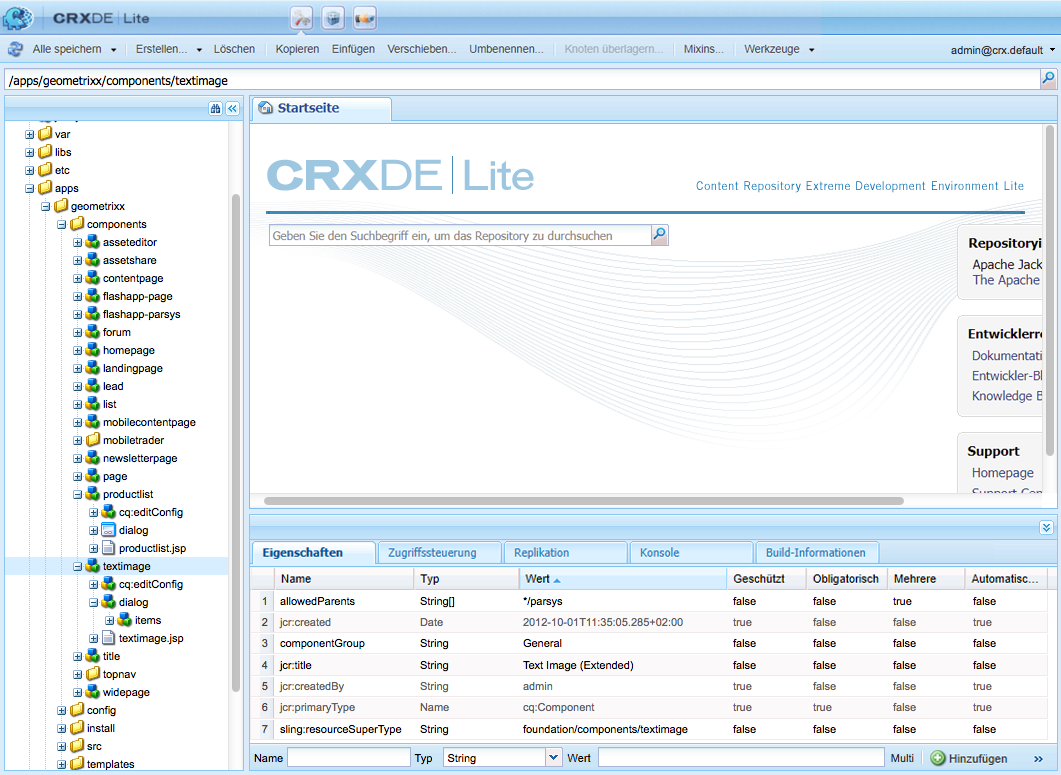The image size is (1061, 775).
Task: Click the repository search magnifier button
Action: (x=659, y=235)
